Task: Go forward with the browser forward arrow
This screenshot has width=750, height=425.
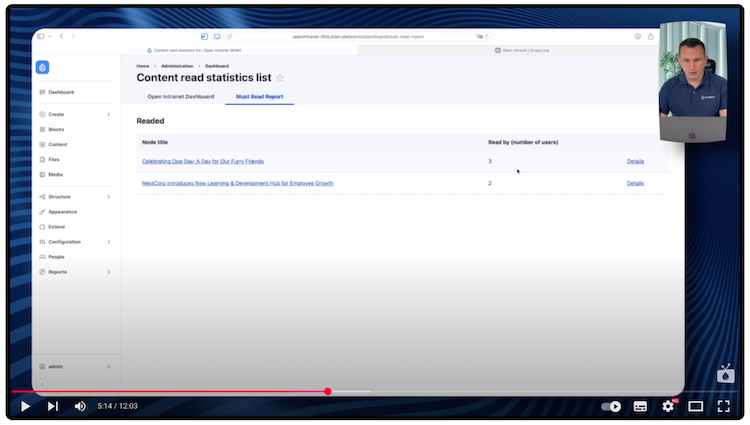Action: point(73,36)
